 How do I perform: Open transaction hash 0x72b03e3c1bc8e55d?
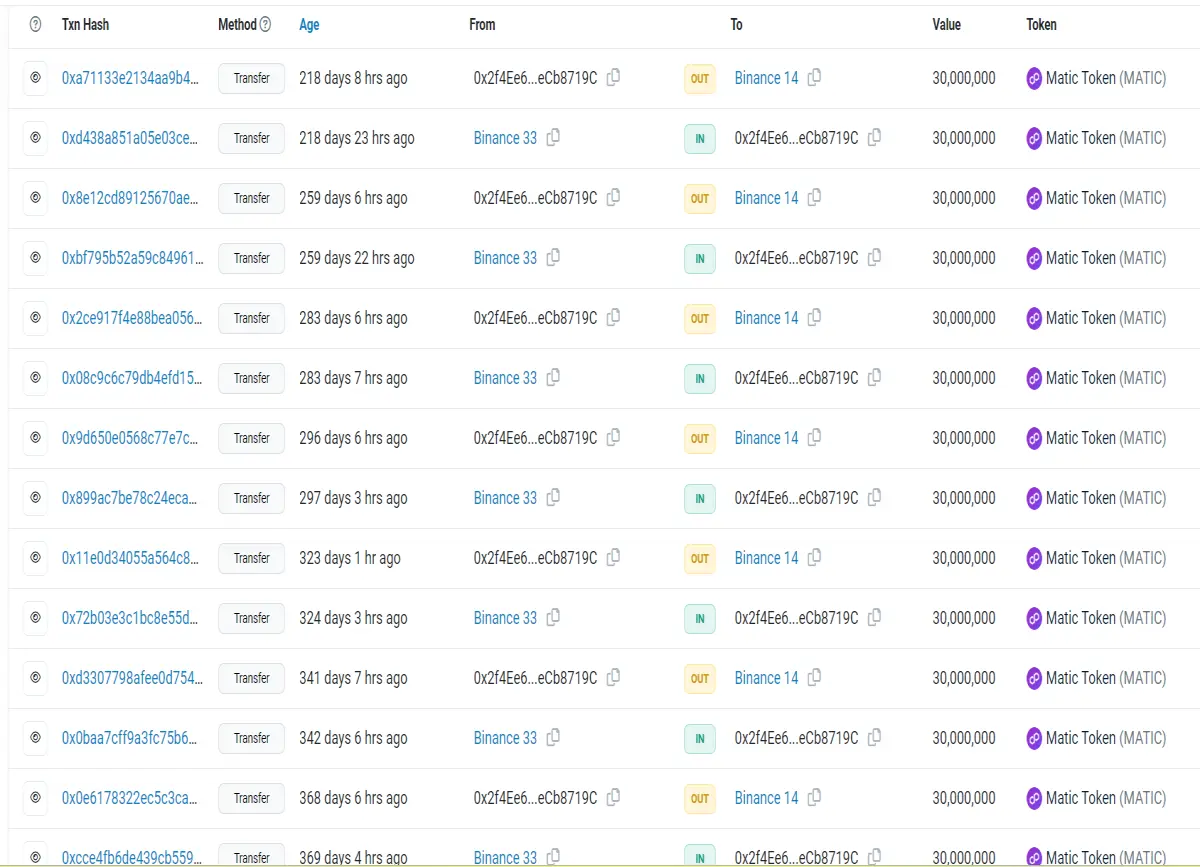coord(131,618)
